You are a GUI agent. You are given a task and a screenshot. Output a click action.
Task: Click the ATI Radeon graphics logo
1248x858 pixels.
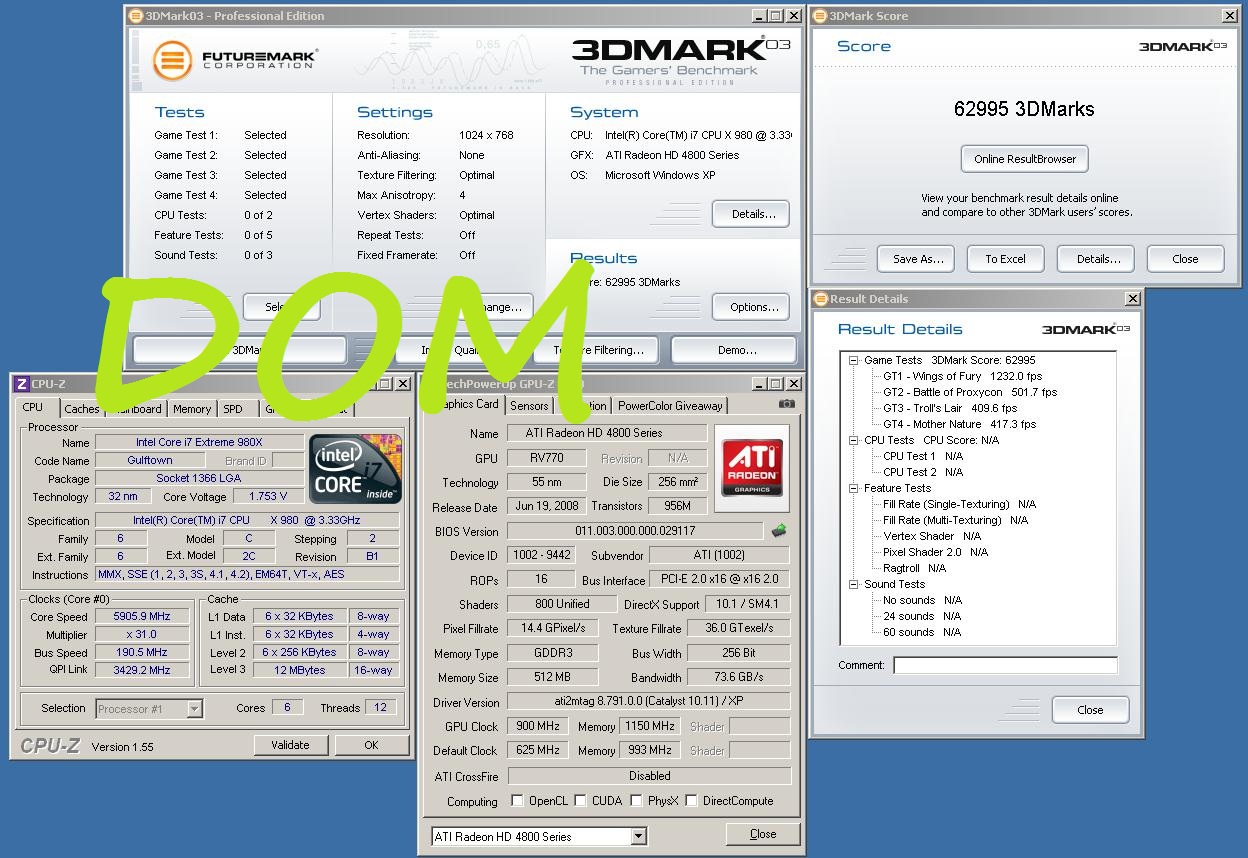[x=751, y=468]
